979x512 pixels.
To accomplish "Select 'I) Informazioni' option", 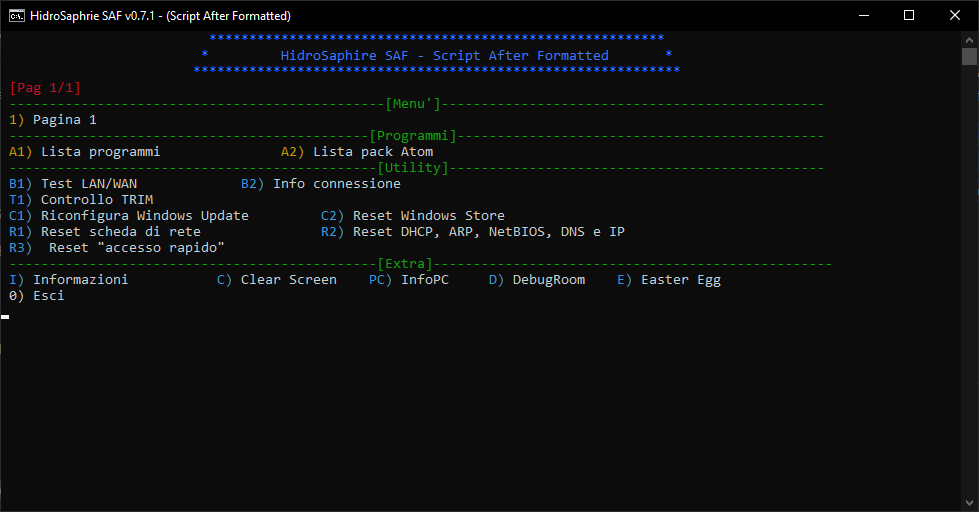I will 69,280.
